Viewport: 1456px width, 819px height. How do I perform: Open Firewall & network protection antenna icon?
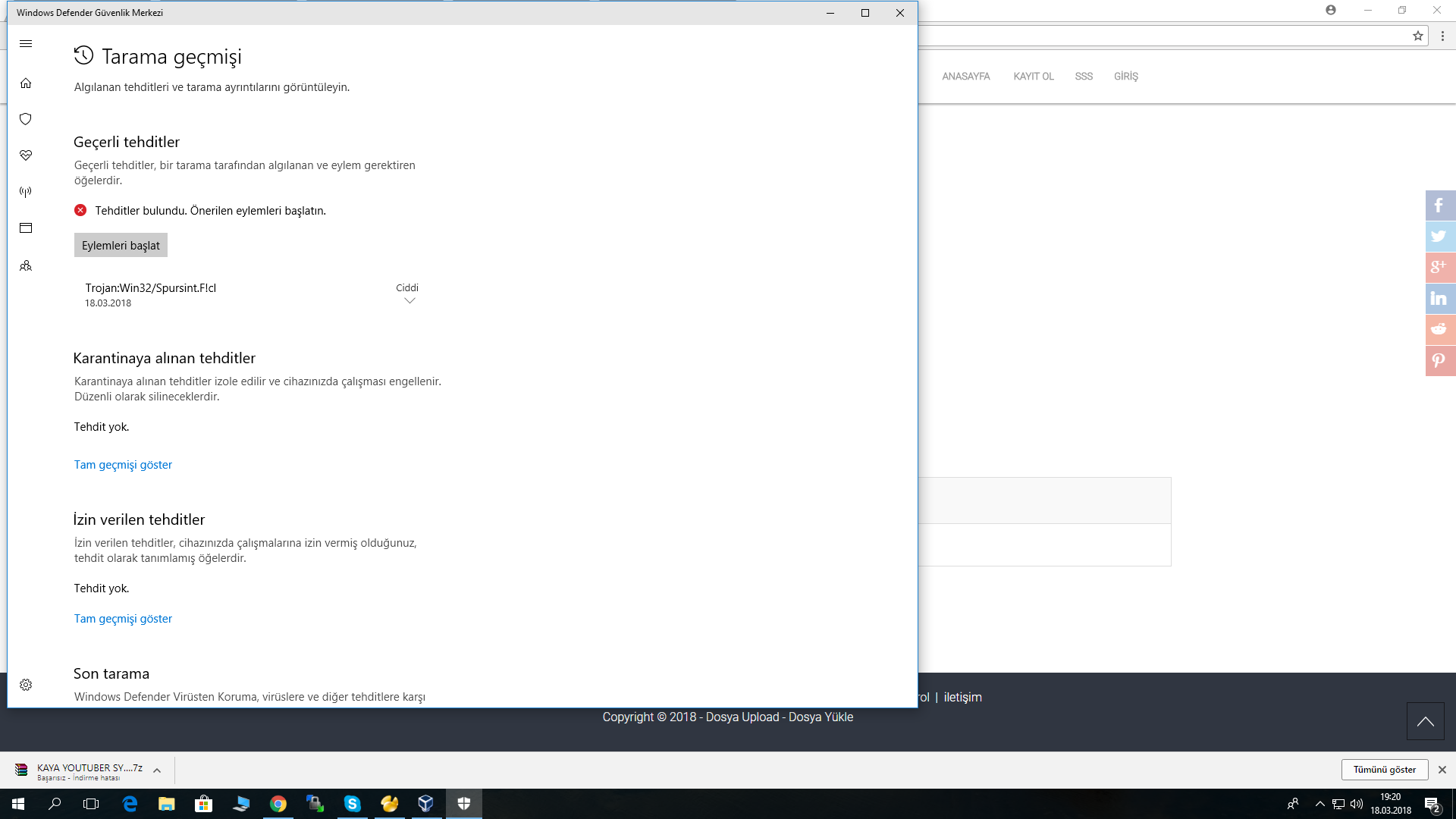[x=26, y=192]
